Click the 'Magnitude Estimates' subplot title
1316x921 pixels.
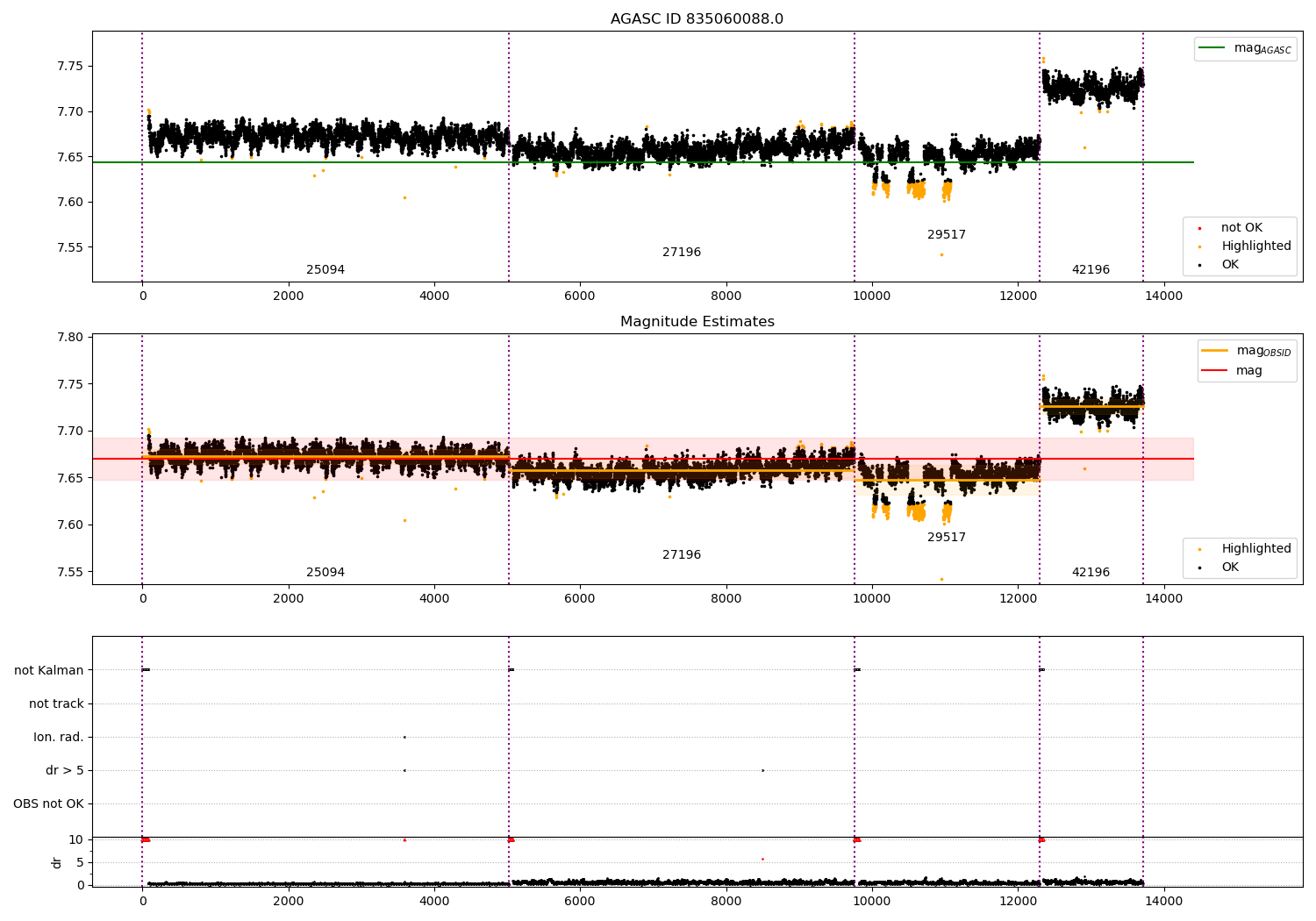click(x=697, y=322)
